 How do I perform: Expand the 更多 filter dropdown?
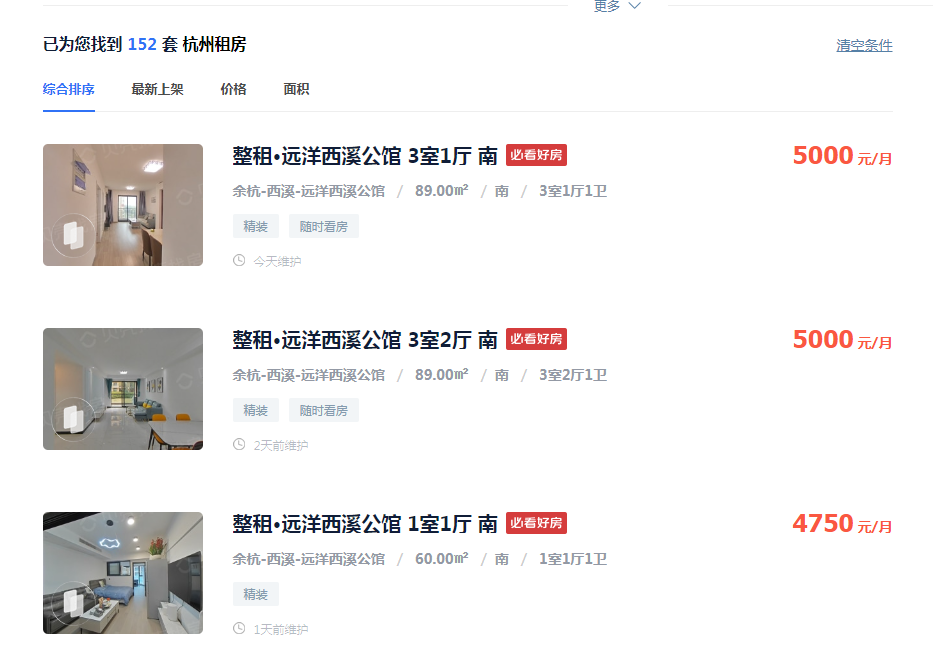[617, 6]
